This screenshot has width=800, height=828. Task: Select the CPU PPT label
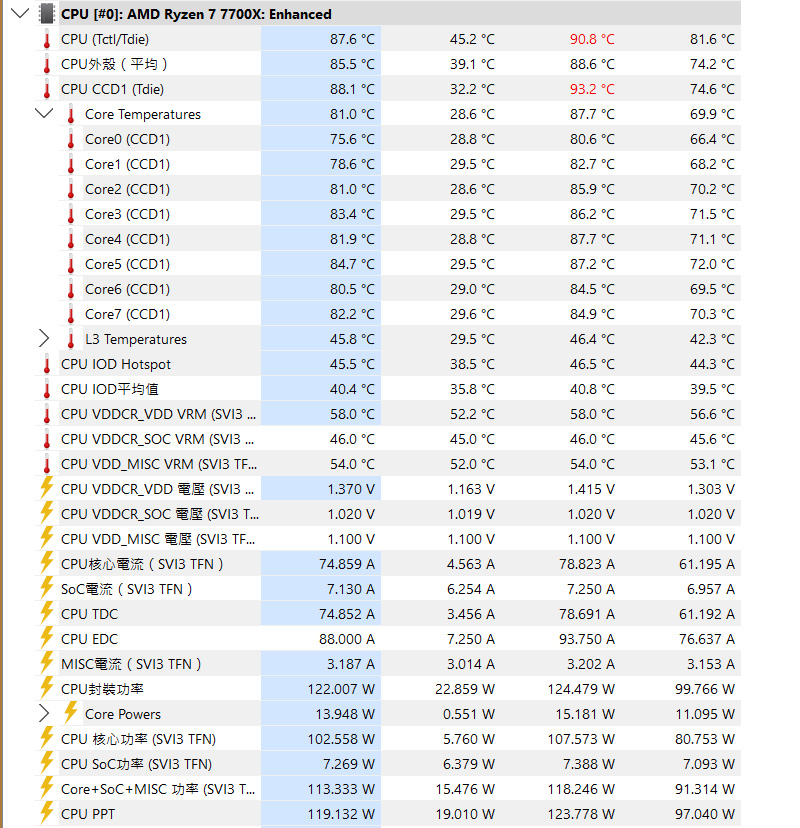coord(88,814)
